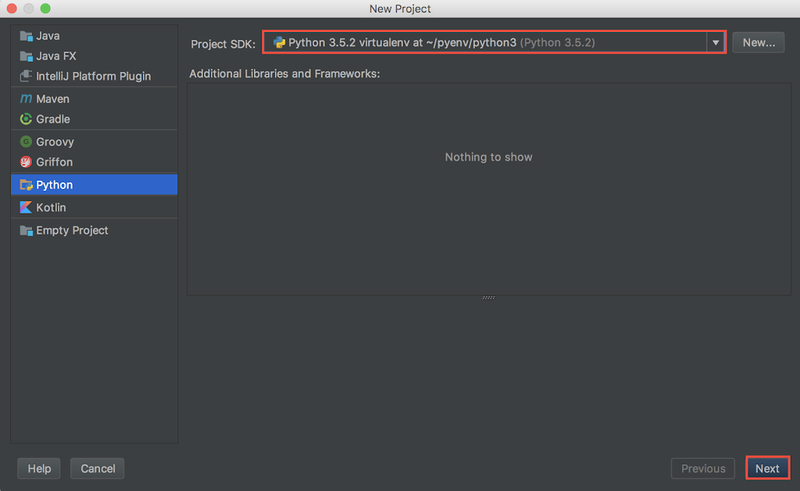Open Help for the New Project dialog

[39, 468]
